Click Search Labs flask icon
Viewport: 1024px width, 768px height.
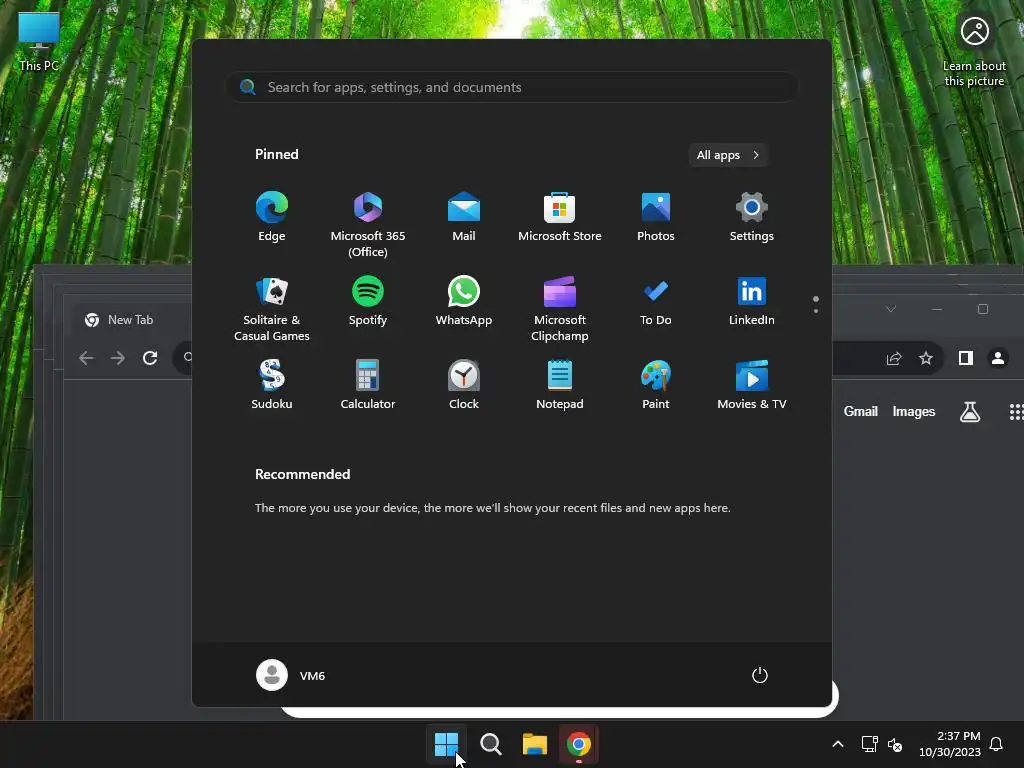point(970,411)
